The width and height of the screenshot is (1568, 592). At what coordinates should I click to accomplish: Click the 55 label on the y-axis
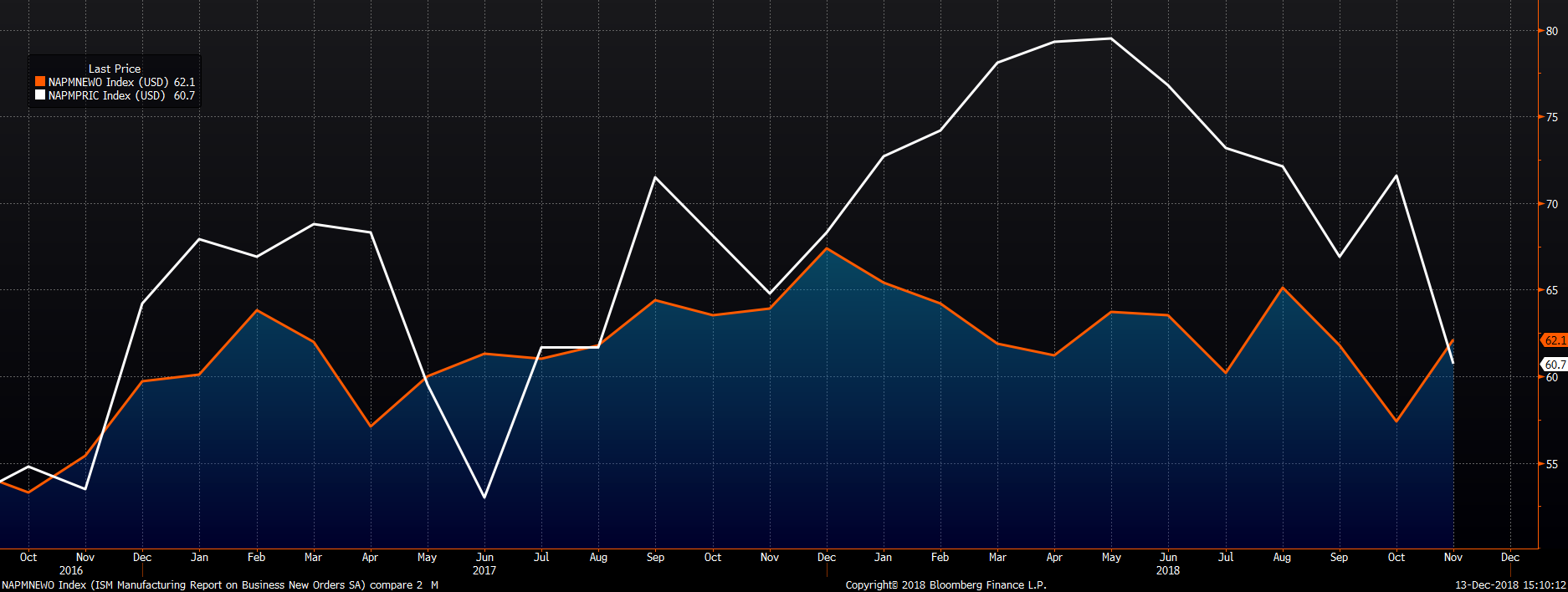click(x=1552, y=464)
